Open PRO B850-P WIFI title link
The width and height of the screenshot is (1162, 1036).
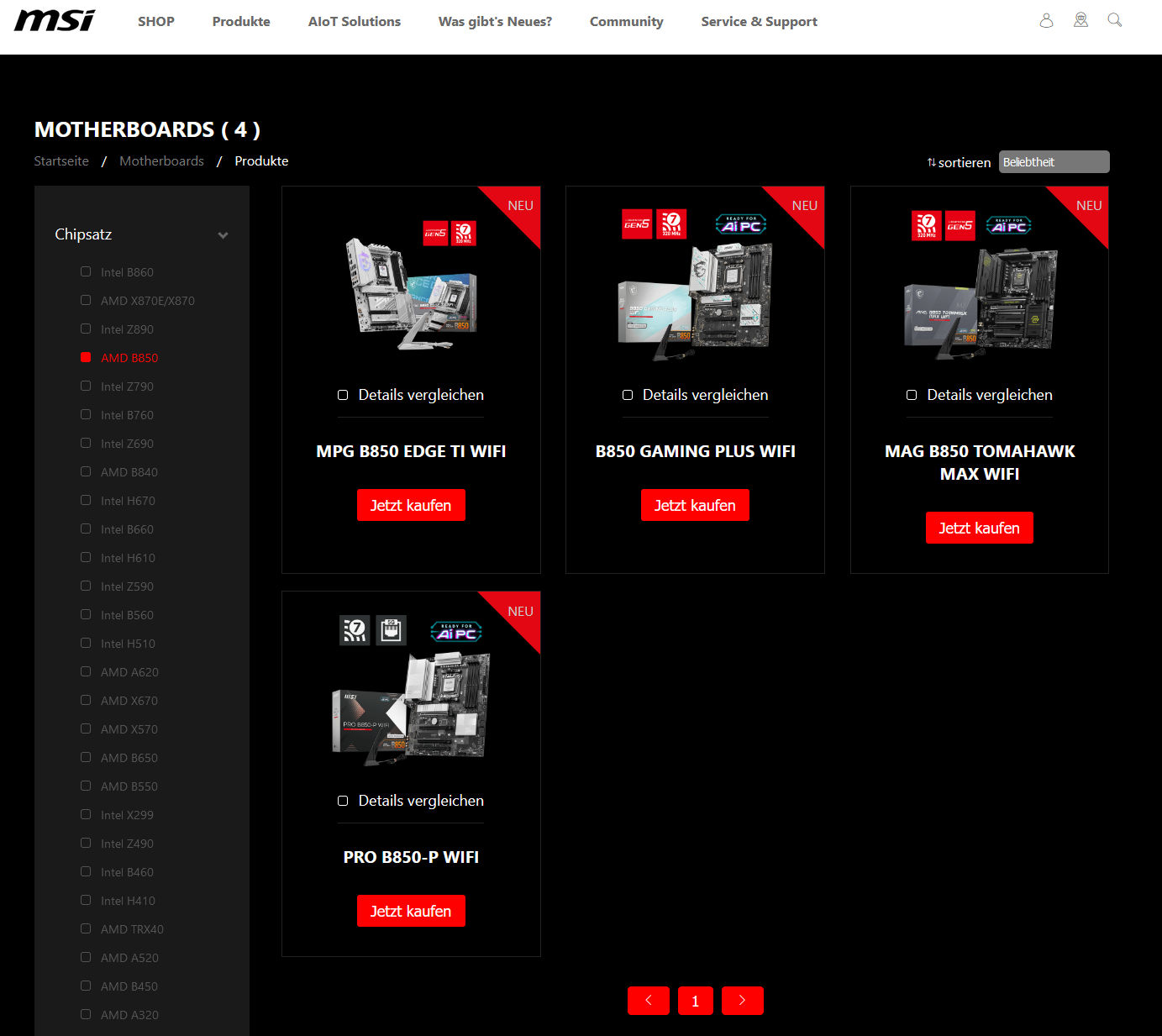[x=411, y=857]
